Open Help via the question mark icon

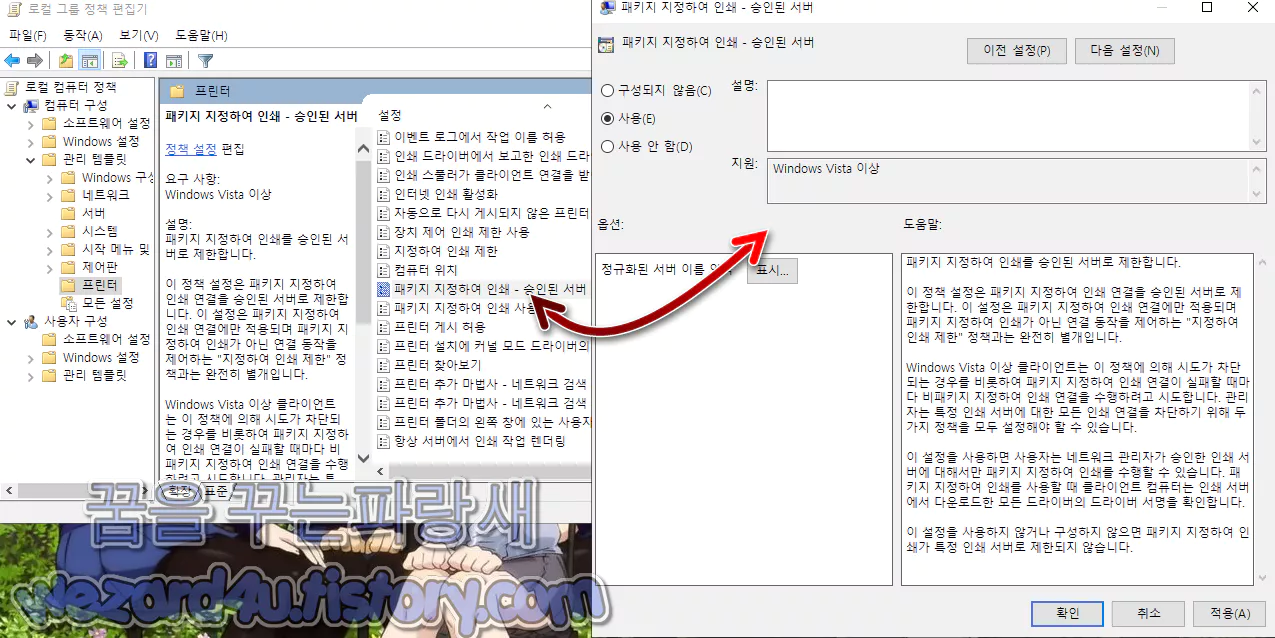coord(150,60)
